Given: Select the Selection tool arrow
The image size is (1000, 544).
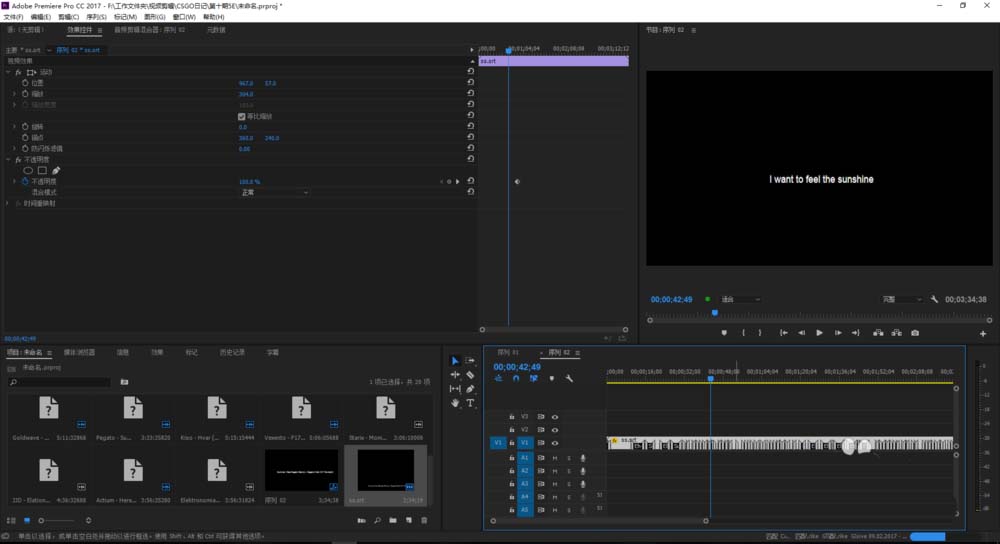Looking at the screenshot, I should 455,361.
